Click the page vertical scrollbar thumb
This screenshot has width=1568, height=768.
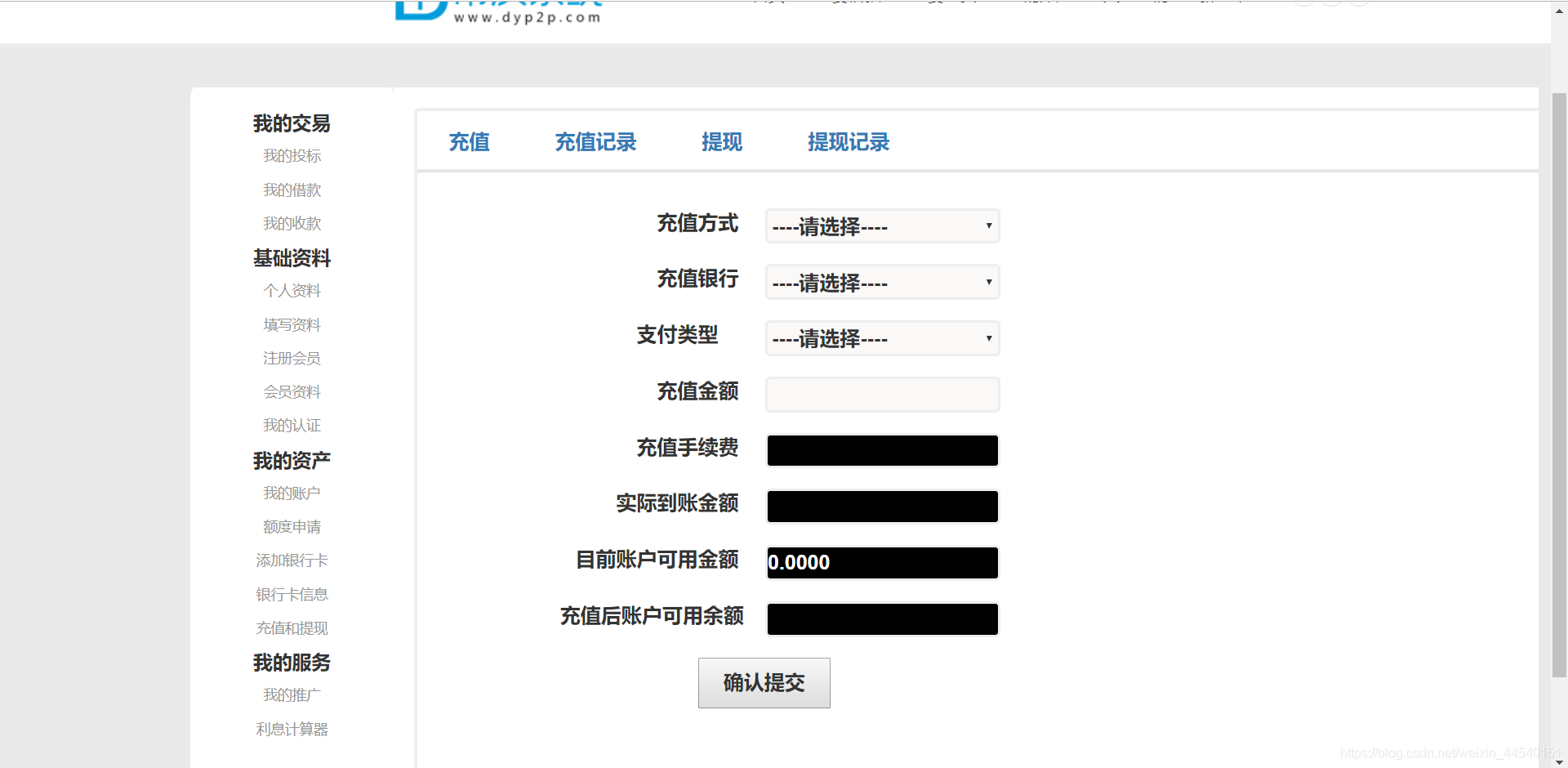(1559, 385)
